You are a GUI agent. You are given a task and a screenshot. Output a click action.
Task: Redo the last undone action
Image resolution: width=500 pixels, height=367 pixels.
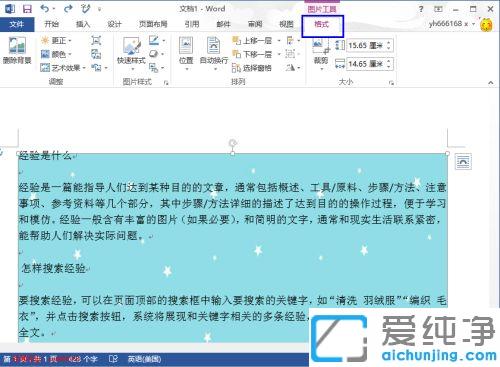coord(68,9)
